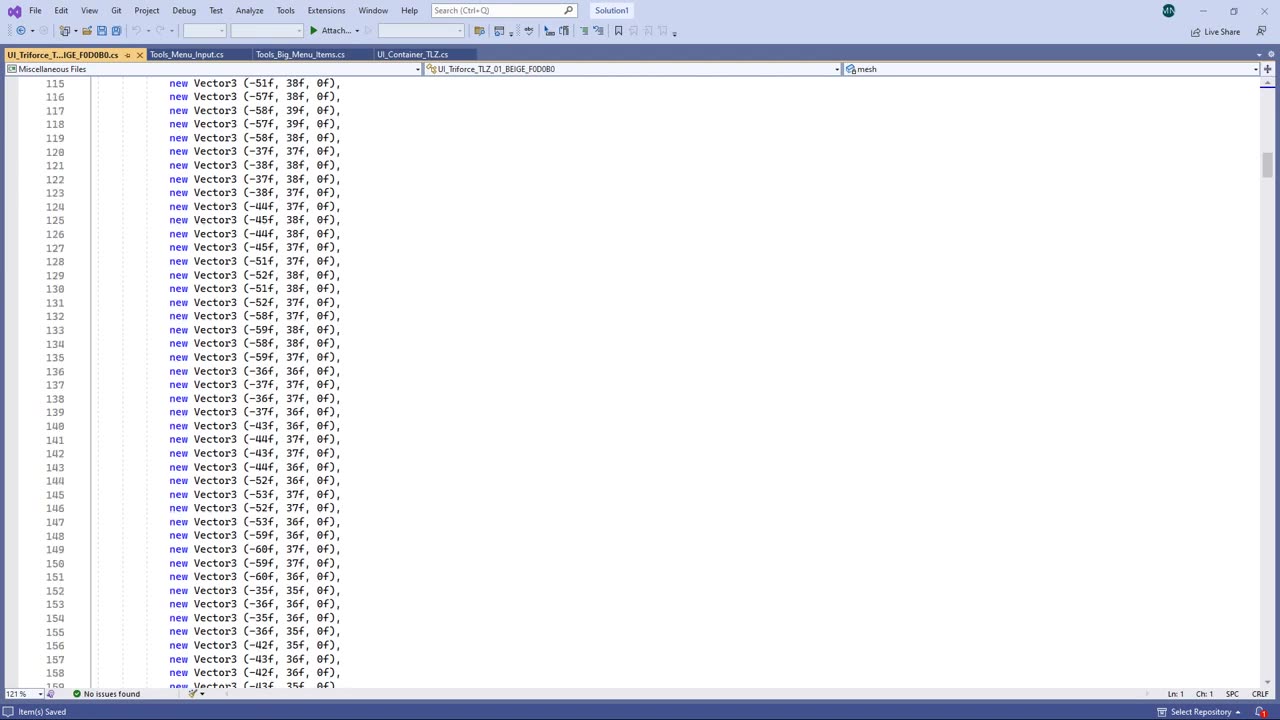Click the Ch: 1 column indicator
The image size is (1280, 720).
pyautogui.click(x=1204, y=694)
